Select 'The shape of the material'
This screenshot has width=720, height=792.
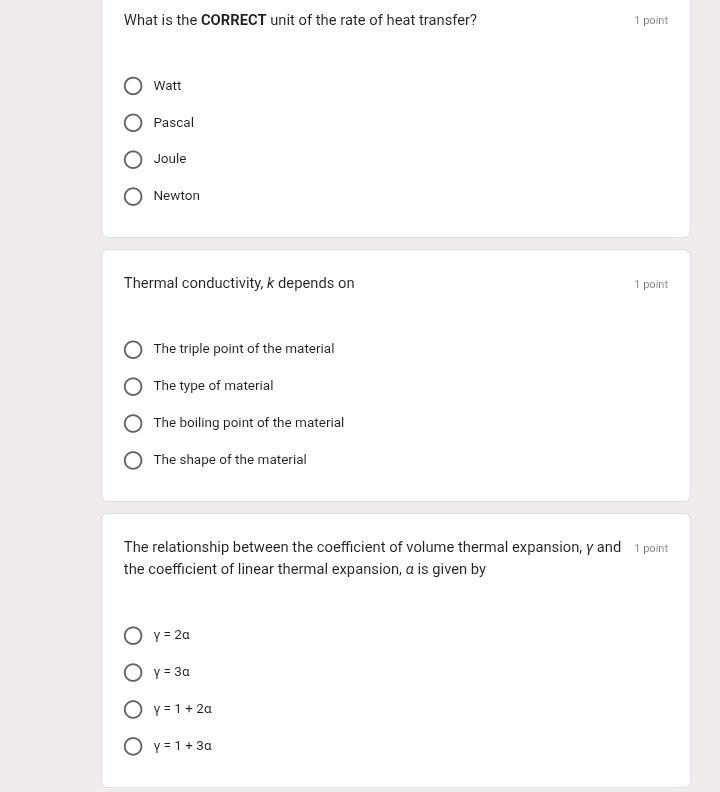tap(133, 461)
